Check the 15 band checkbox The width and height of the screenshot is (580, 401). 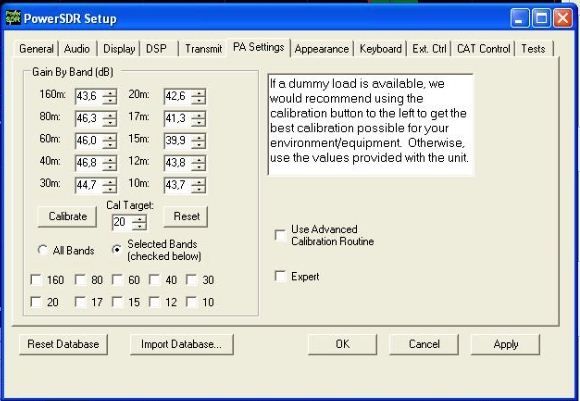(x=117, y=302)
